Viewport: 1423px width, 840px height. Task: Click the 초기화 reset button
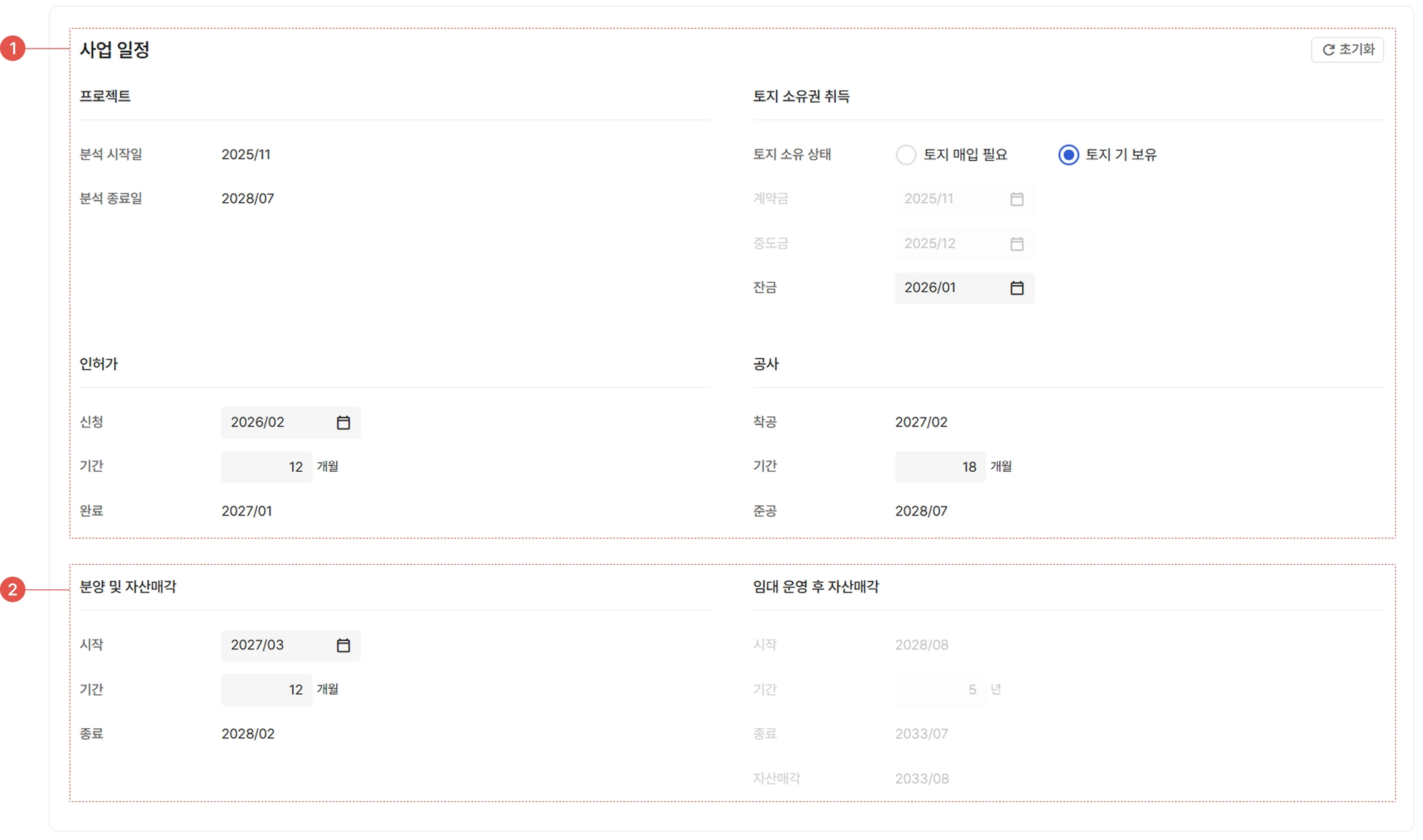click(x=1347, y=49)
